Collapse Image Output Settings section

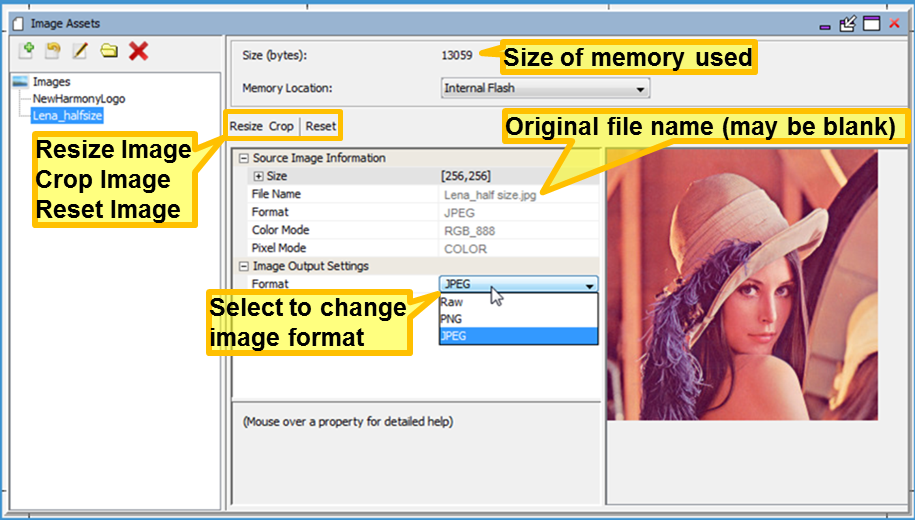[244, 266]
